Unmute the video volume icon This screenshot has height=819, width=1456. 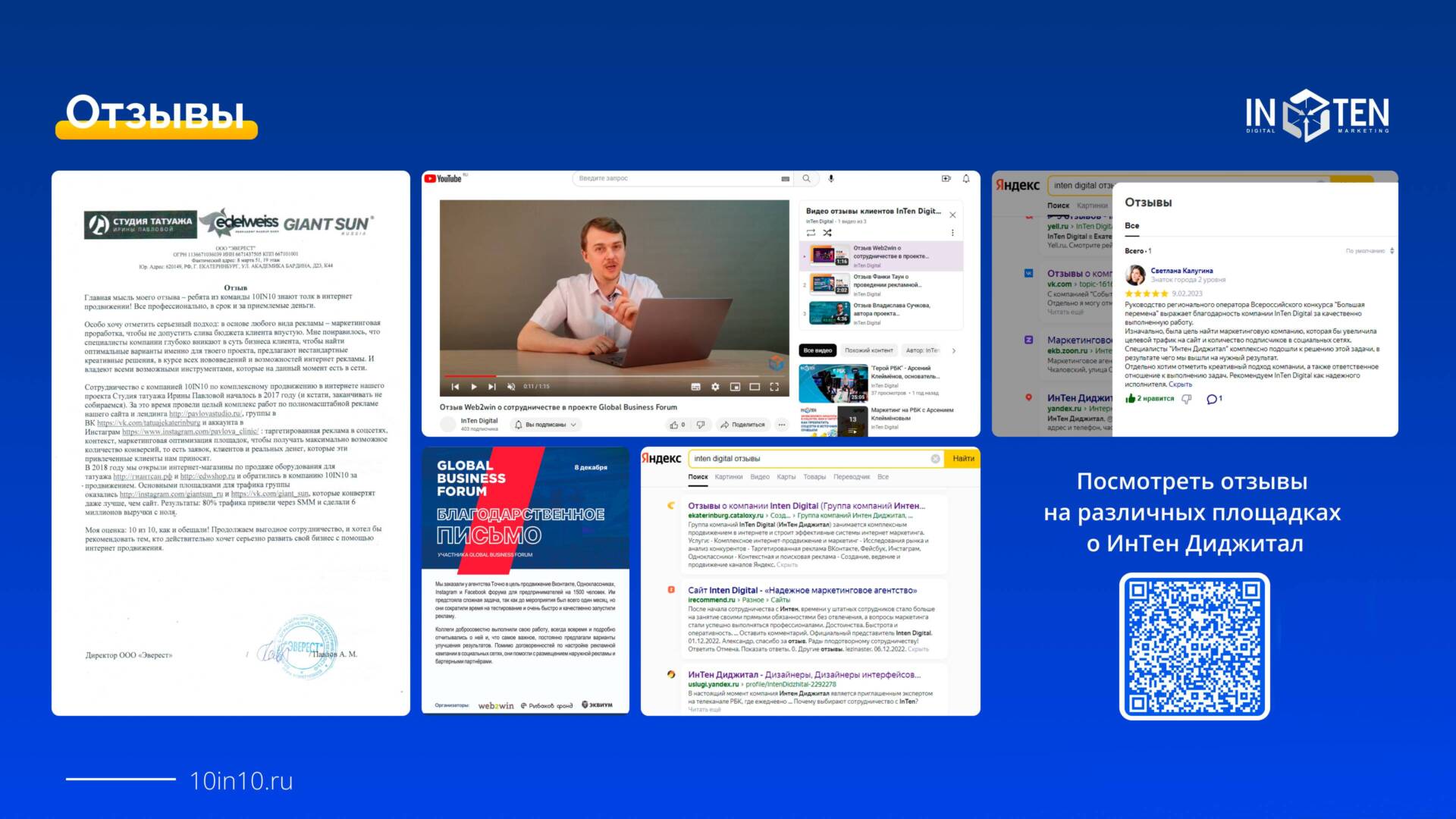point(511,387)
